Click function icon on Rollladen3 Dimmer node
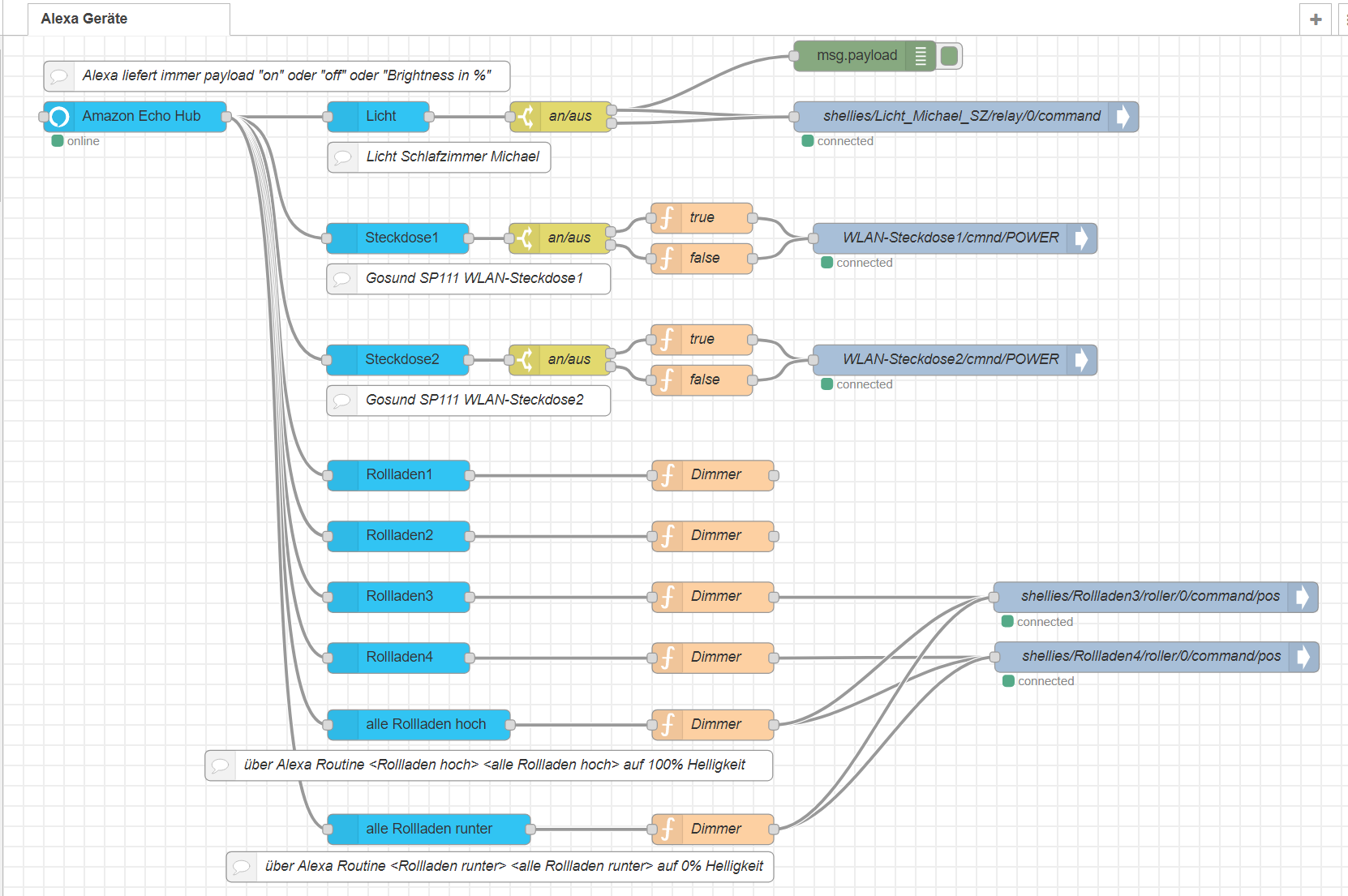Viewport: 1348px width, 896px height. tap(668, 597)
